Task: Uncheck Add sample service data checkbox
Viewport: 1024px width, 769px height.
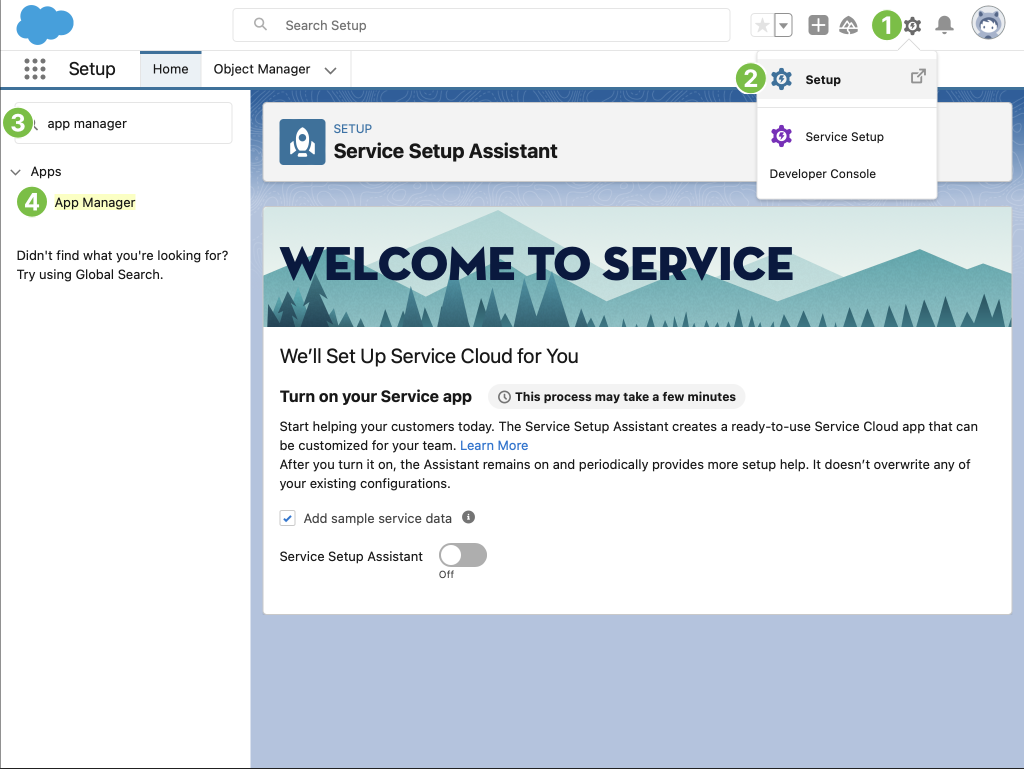Action: pos(288,518)
